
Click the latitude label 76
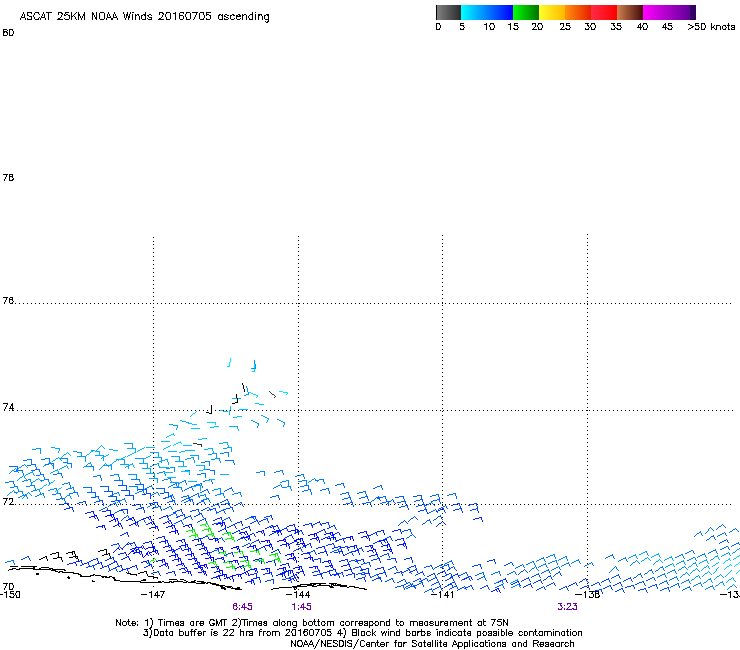[x=8, y=301]
